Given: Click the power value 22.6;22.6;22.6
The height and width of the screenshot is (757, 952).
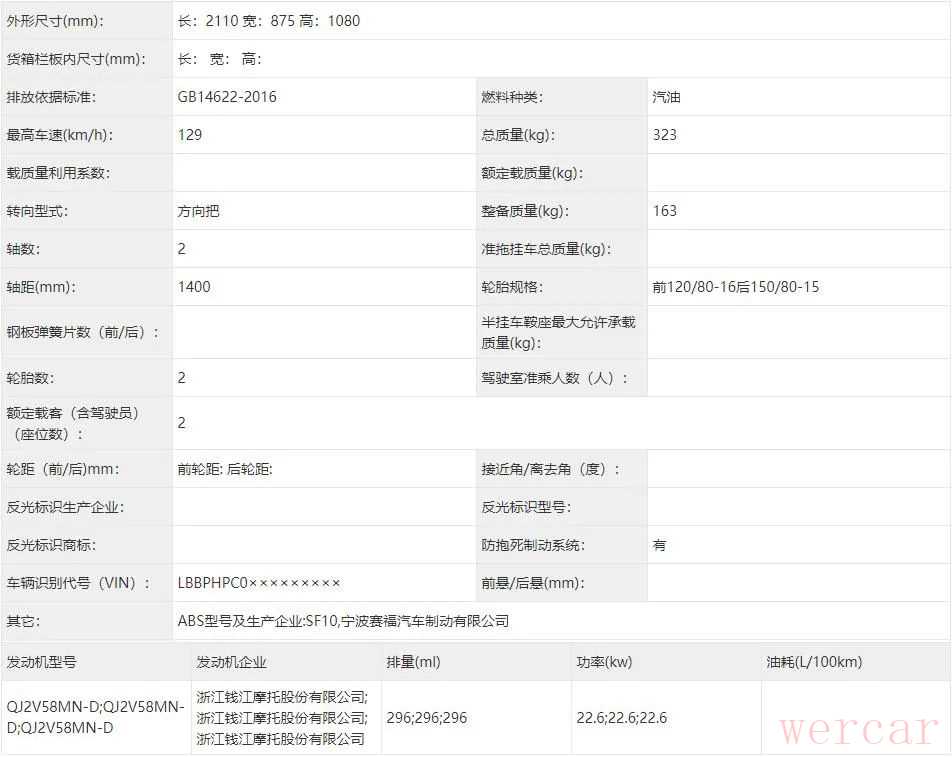Looking at the screenshot, I should [x=622, y=718].
